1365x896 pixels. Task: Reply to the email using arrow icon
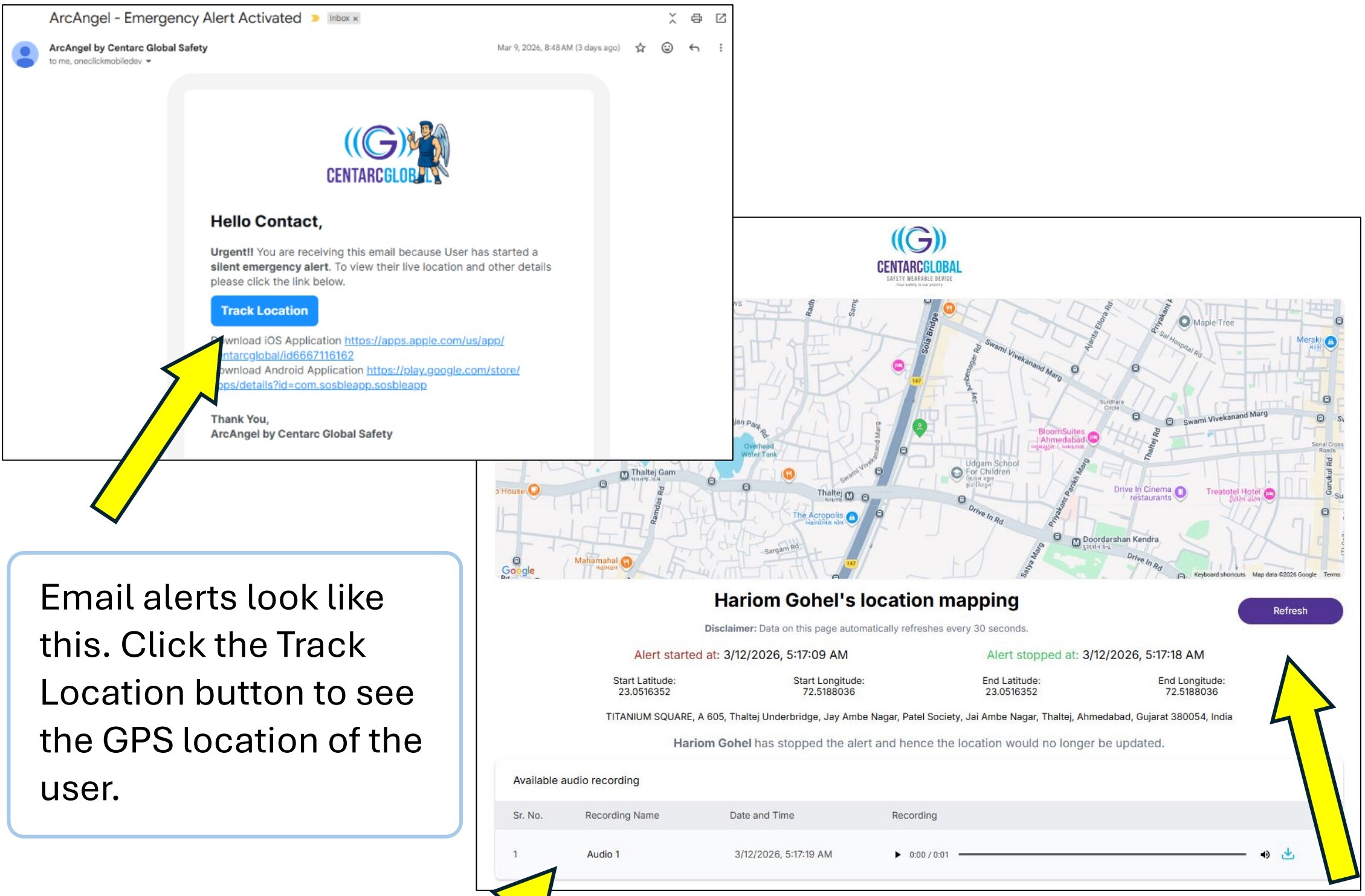(x=694, y=48)
